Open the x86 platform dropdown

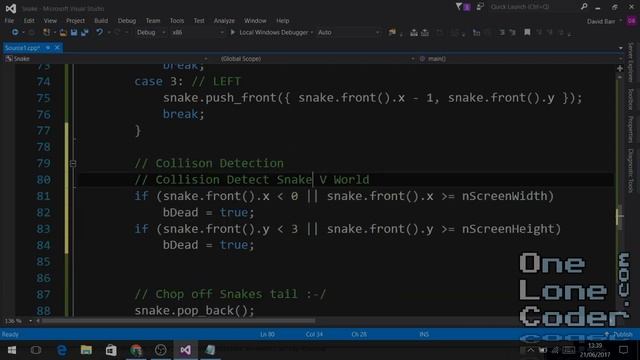point(198,32)
